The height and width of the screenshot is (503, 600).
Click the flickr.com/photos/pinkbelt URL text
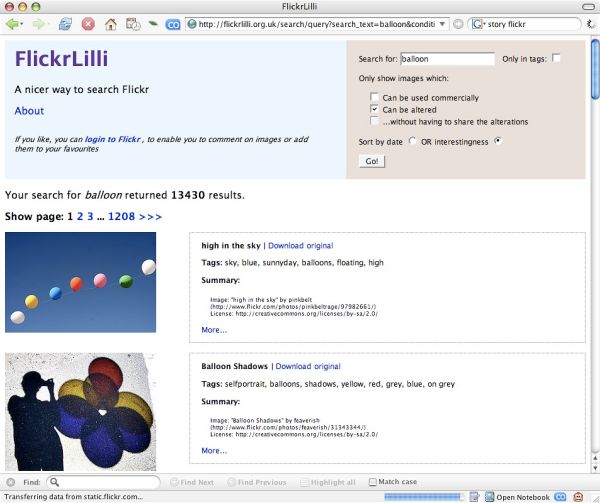pyautogui.click(x=293, y=306)
